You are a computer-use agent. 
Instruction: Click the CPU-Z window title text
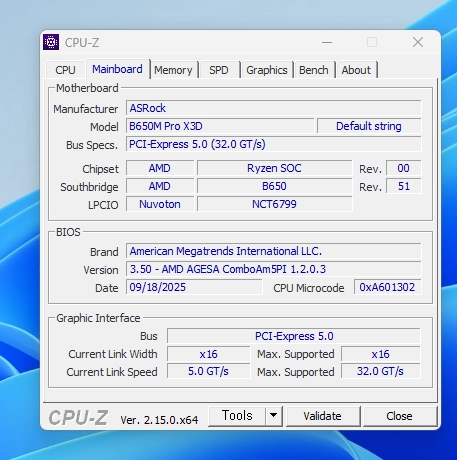(82, 43)
